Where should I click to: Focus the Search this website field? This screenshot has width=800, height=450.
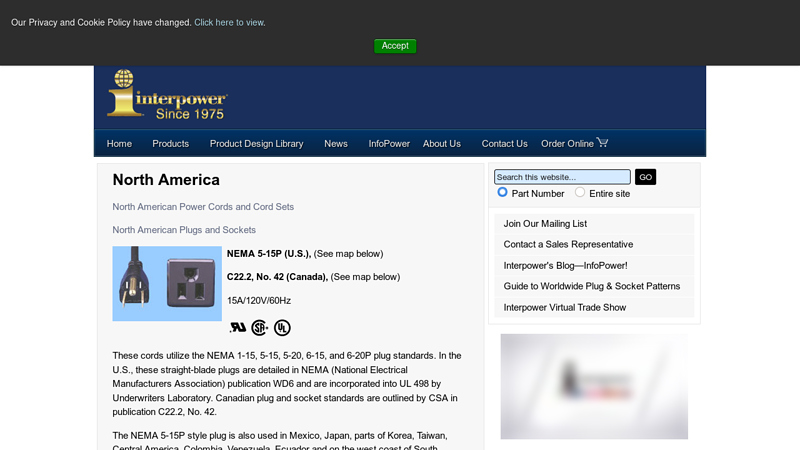(x=562, y=177)
